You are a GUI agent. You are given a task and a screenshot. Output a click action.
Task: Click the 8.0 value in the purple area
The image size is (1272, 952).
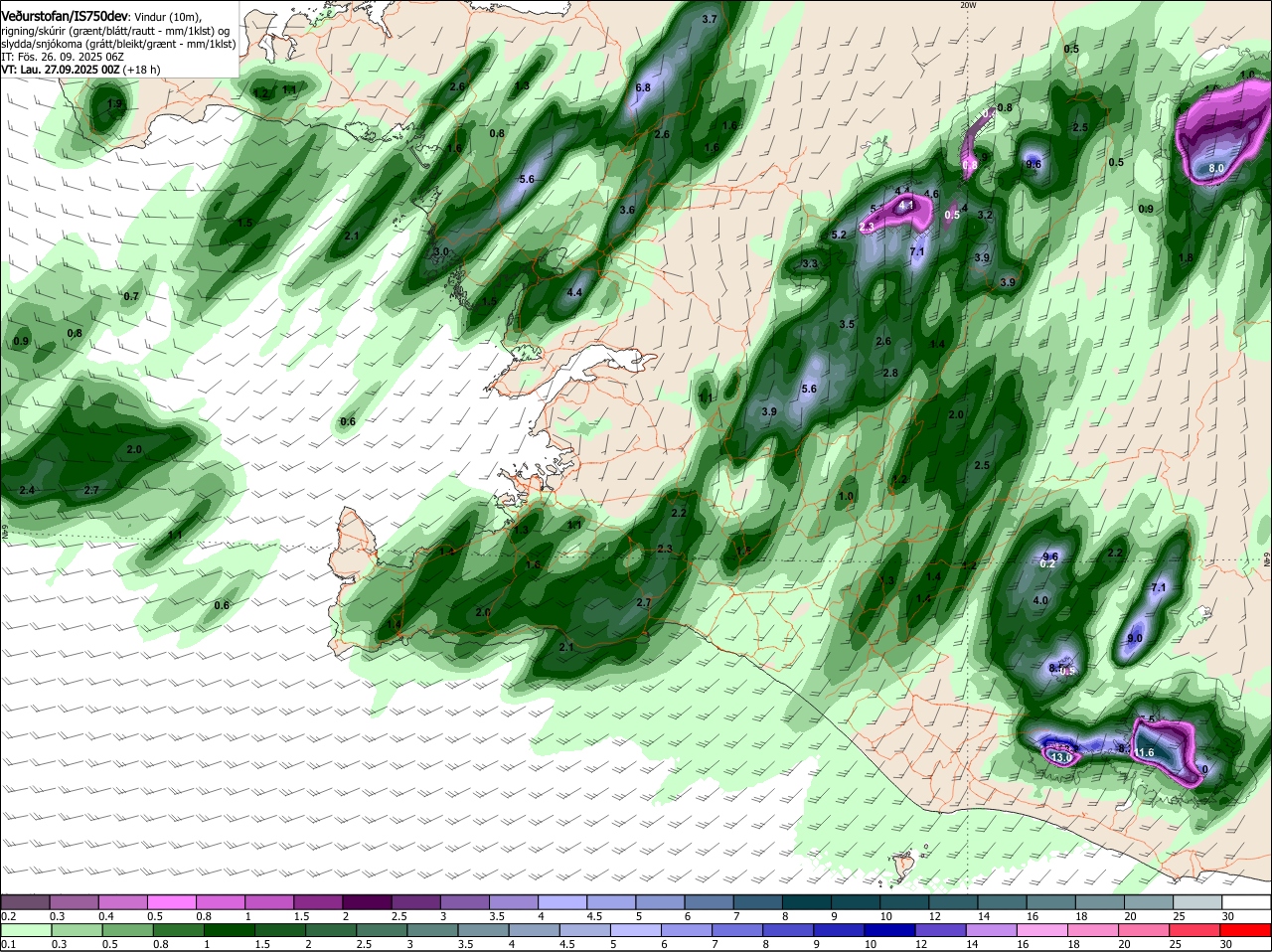click(x=1215, y=169)
